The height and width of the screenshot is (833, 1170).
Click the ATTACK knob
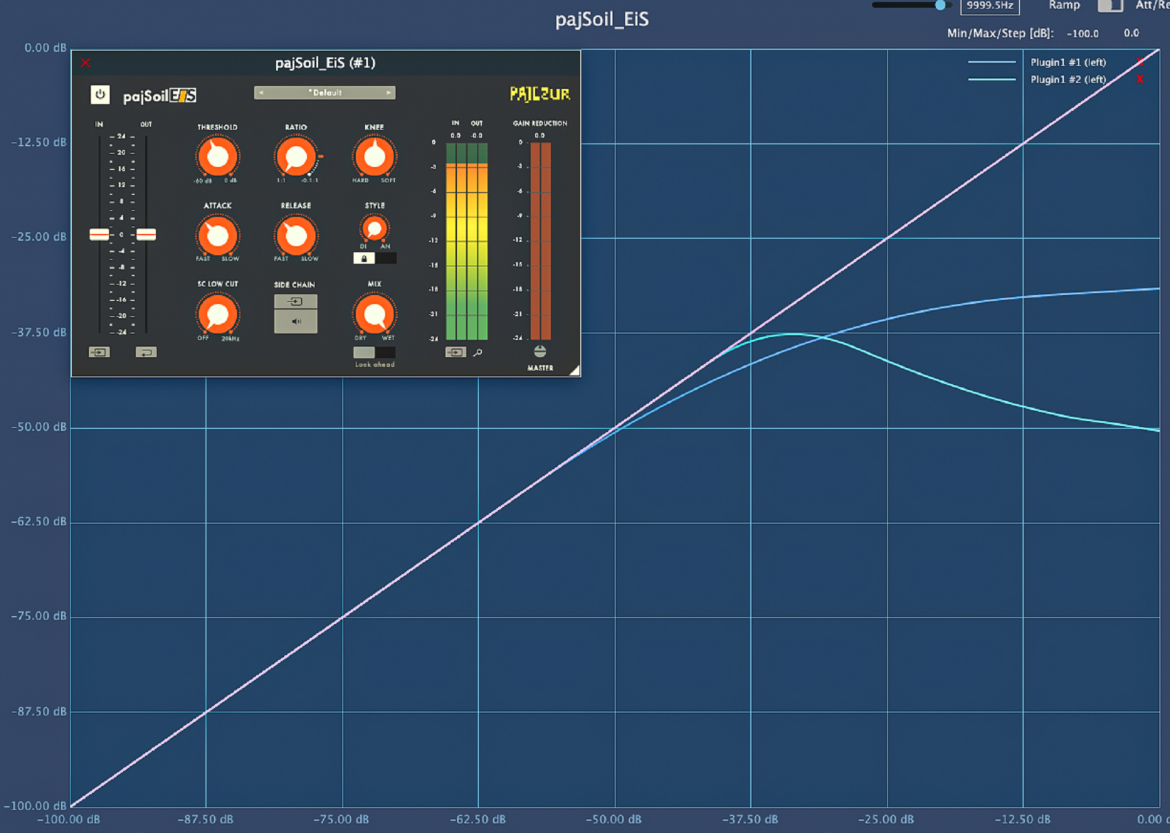click(x=217, y=236)
